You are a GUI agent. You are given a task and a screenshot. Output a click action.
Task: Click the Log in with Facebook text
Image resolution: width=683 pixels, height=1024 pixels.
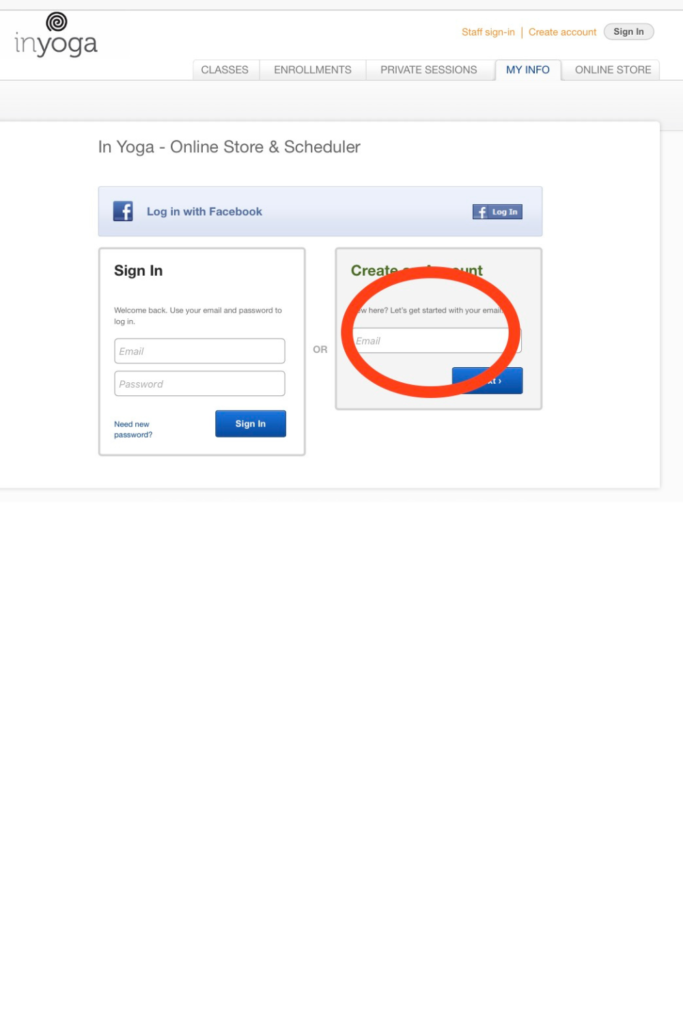click(204, 212)
